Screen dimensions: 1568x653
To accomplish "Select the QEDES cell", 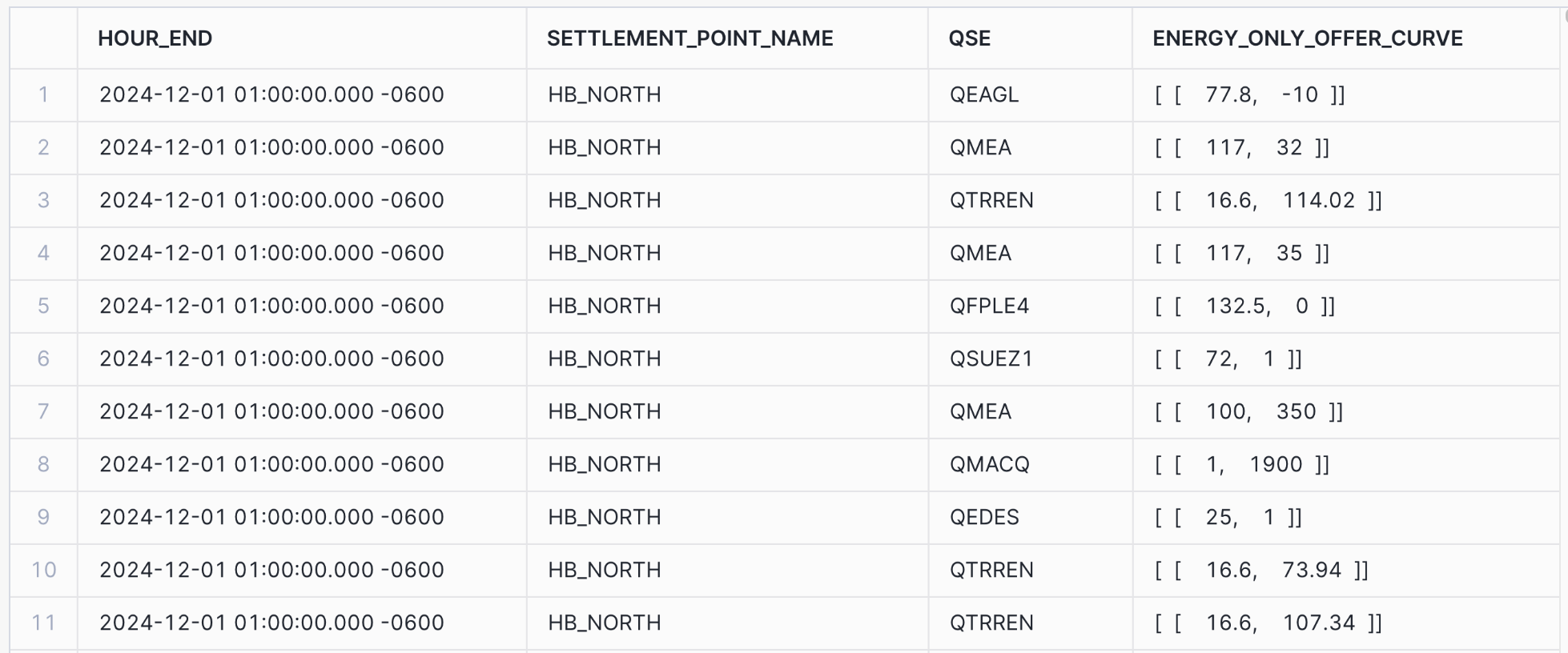I will pos(984,517).
